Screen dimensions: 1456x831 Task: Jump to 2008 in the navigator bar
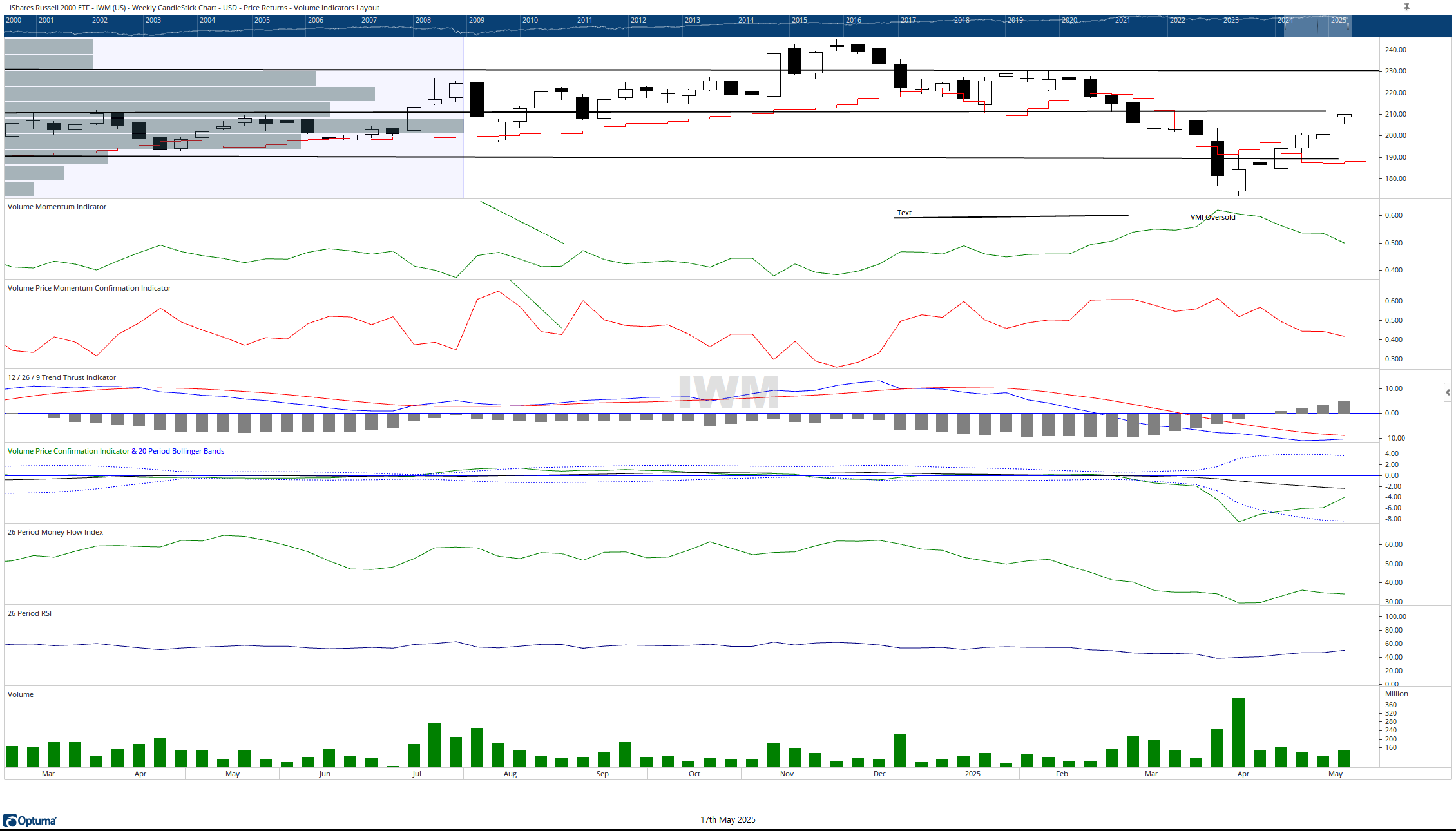pyautogui.click(x=423, y=20)
